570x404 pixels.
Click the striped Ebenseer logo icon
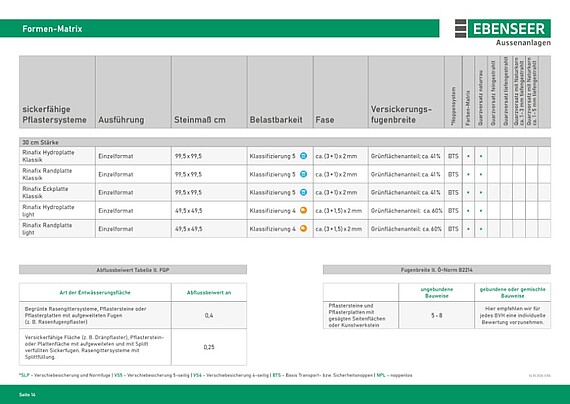[461, 28]
